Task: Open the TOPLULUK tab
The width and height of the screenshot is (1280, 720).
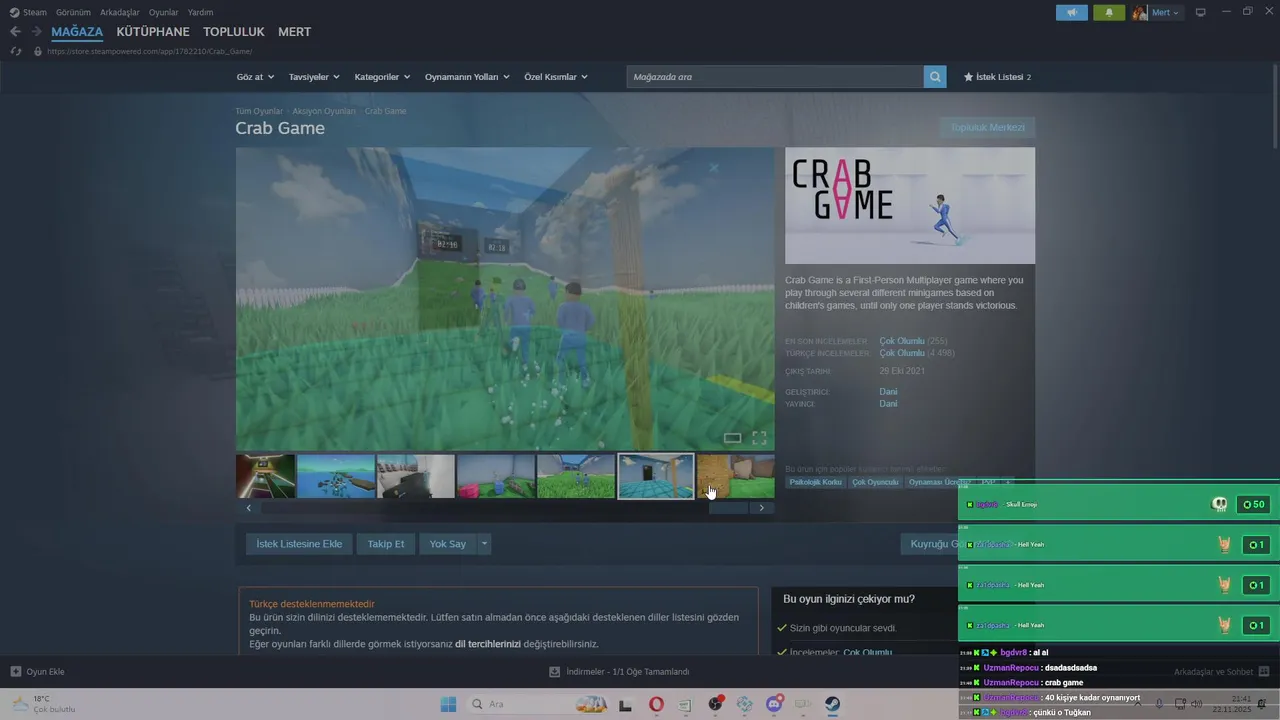Action: click(234, 32)
